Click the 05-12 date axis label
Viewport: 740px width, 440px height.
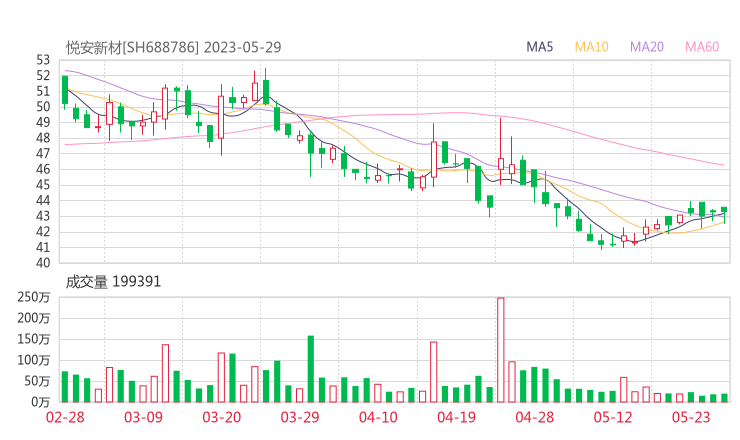(x=613, y=417)
